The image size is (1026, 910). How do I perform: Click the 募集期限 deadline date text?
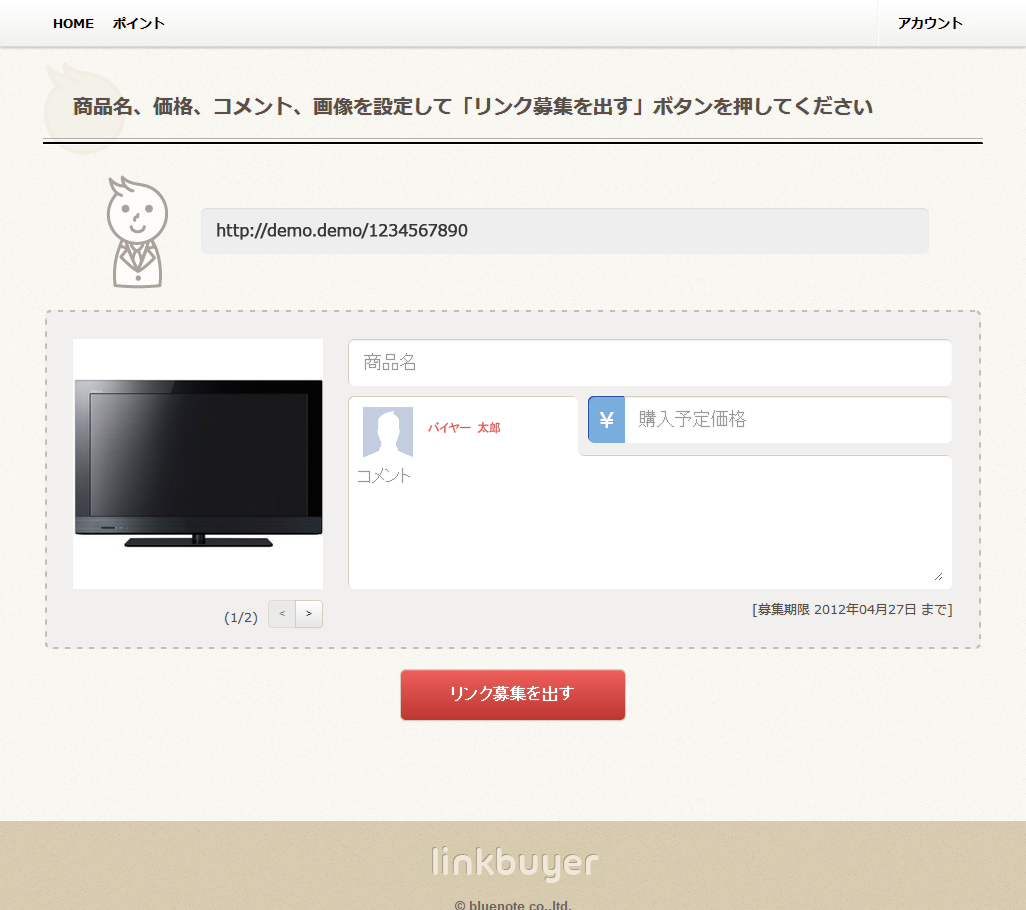click(852, 609)
